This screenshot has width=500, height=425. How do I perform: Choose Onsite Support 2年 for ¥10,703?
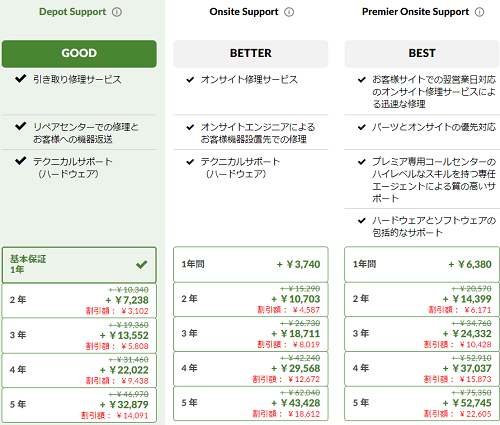(251, 299)
